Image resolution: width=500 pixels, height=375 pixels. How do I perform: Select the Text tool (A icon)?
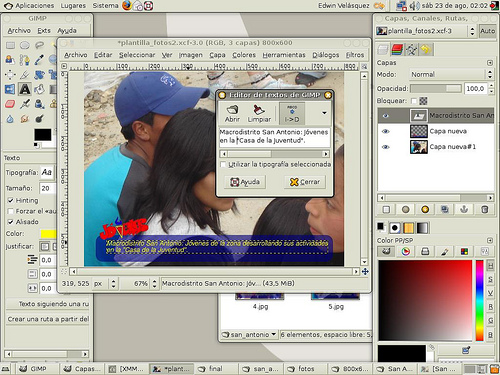click(25, 89)
